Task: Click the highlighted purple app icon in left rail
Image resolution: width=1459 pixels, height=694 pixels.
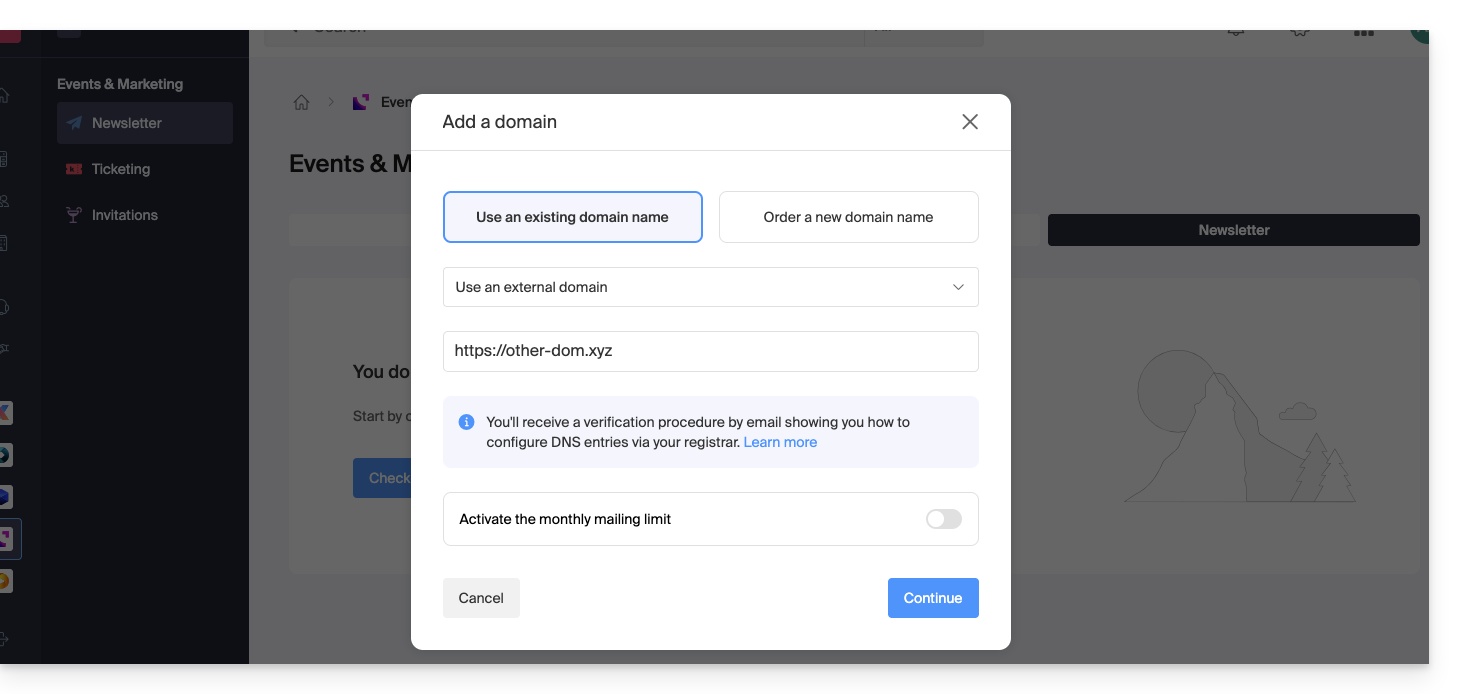Action: (x=6, y=539)
